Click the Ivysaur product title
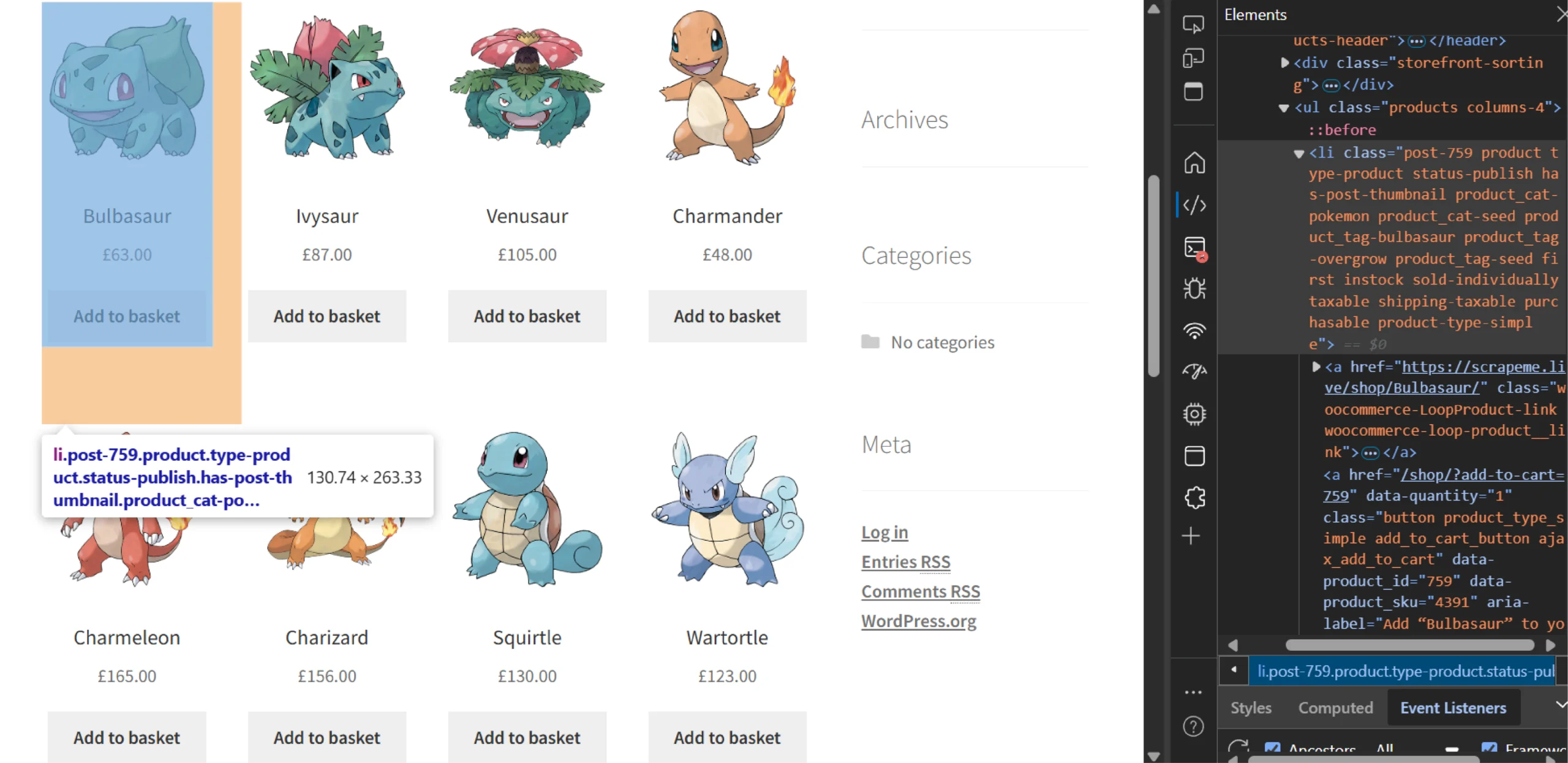The height and width of the screenshot is (763, 1568). (x=326, y=216)
